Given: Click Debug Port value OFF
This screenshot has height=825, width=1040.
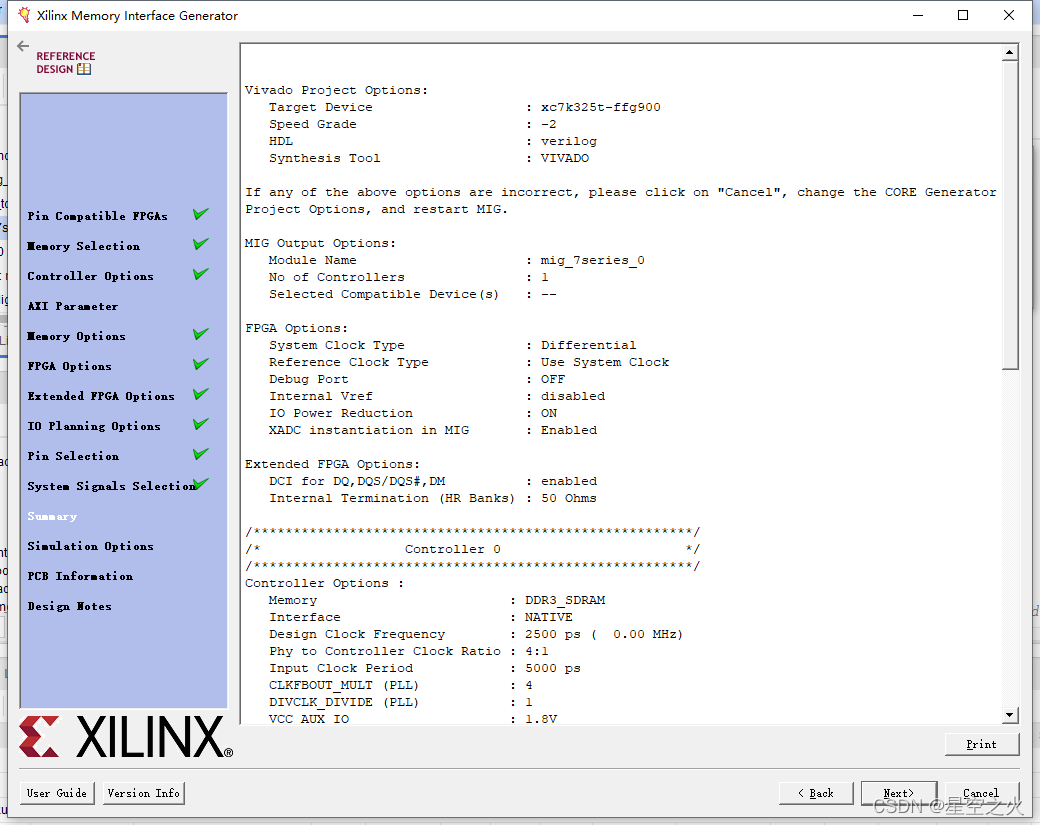Looking at the screenshot, I should point(552,379).
